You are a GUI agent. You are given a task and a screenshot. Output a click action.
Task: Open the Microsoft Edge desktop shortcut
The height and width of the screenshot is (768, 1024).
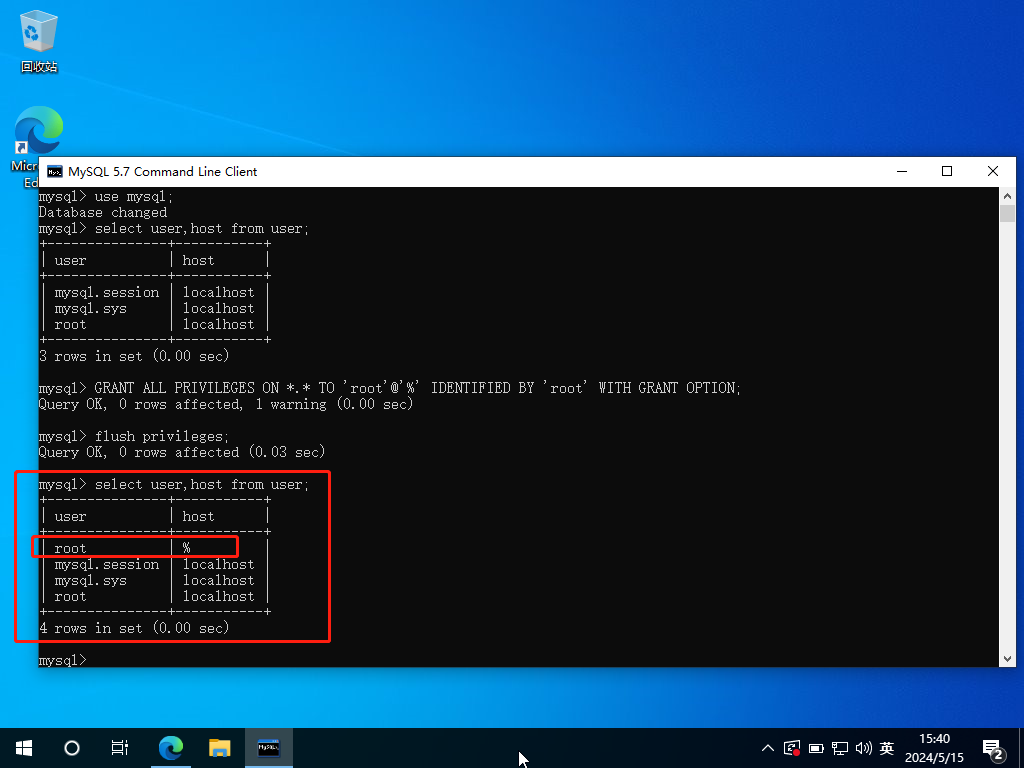37,135
